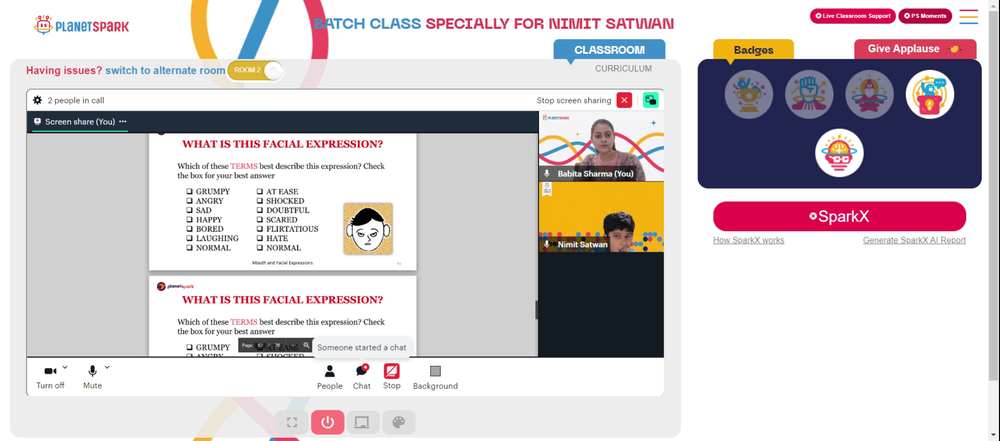Click the Give Applause button
The image size is (1000, 441).
915,49
